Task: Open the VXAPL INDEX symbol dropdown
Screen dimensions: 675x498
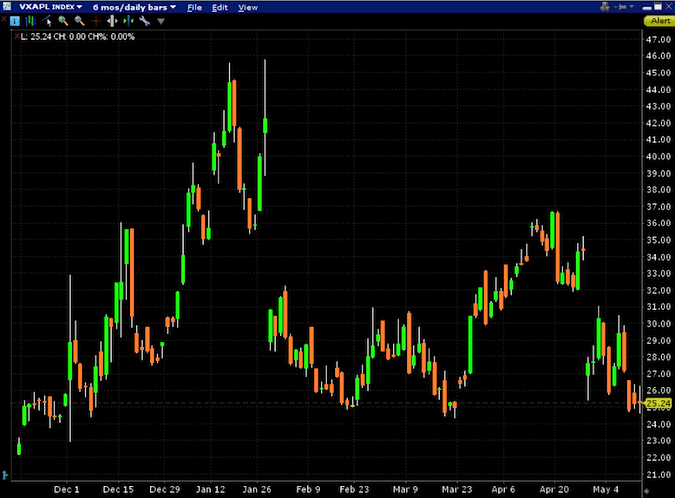Action: click(51, 7)
